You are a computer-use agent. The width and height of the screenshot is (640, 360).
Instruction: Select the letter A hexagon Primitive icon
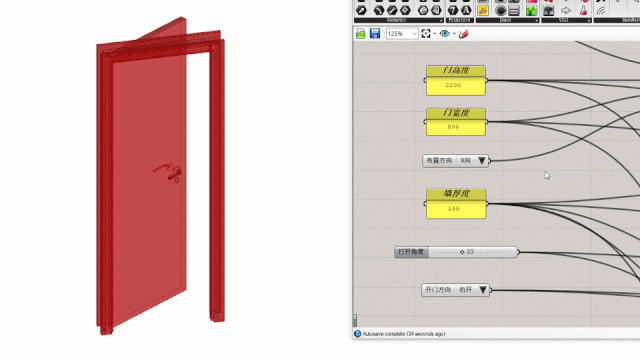(x=466, y=10)
